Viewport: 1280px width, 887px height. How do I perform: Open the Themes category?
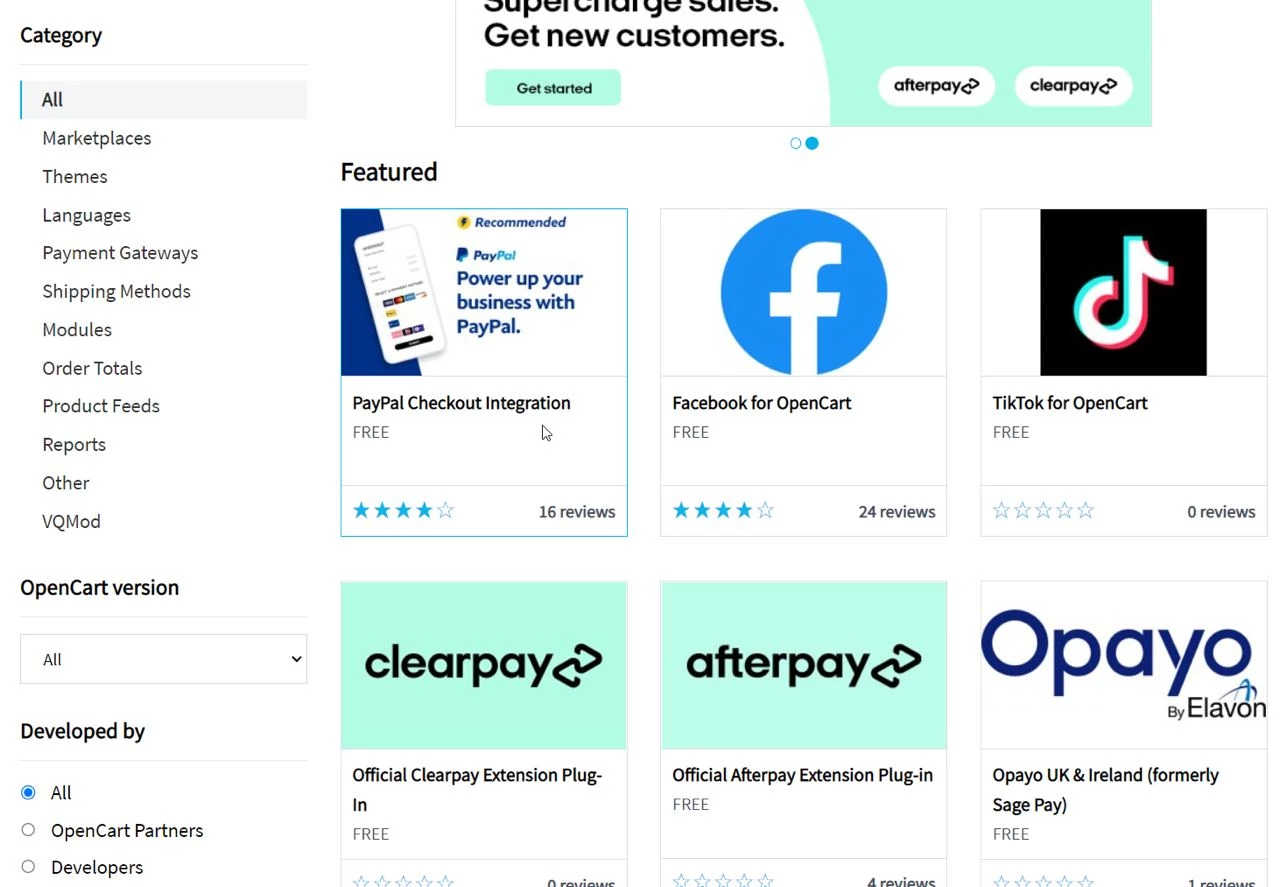75,176
